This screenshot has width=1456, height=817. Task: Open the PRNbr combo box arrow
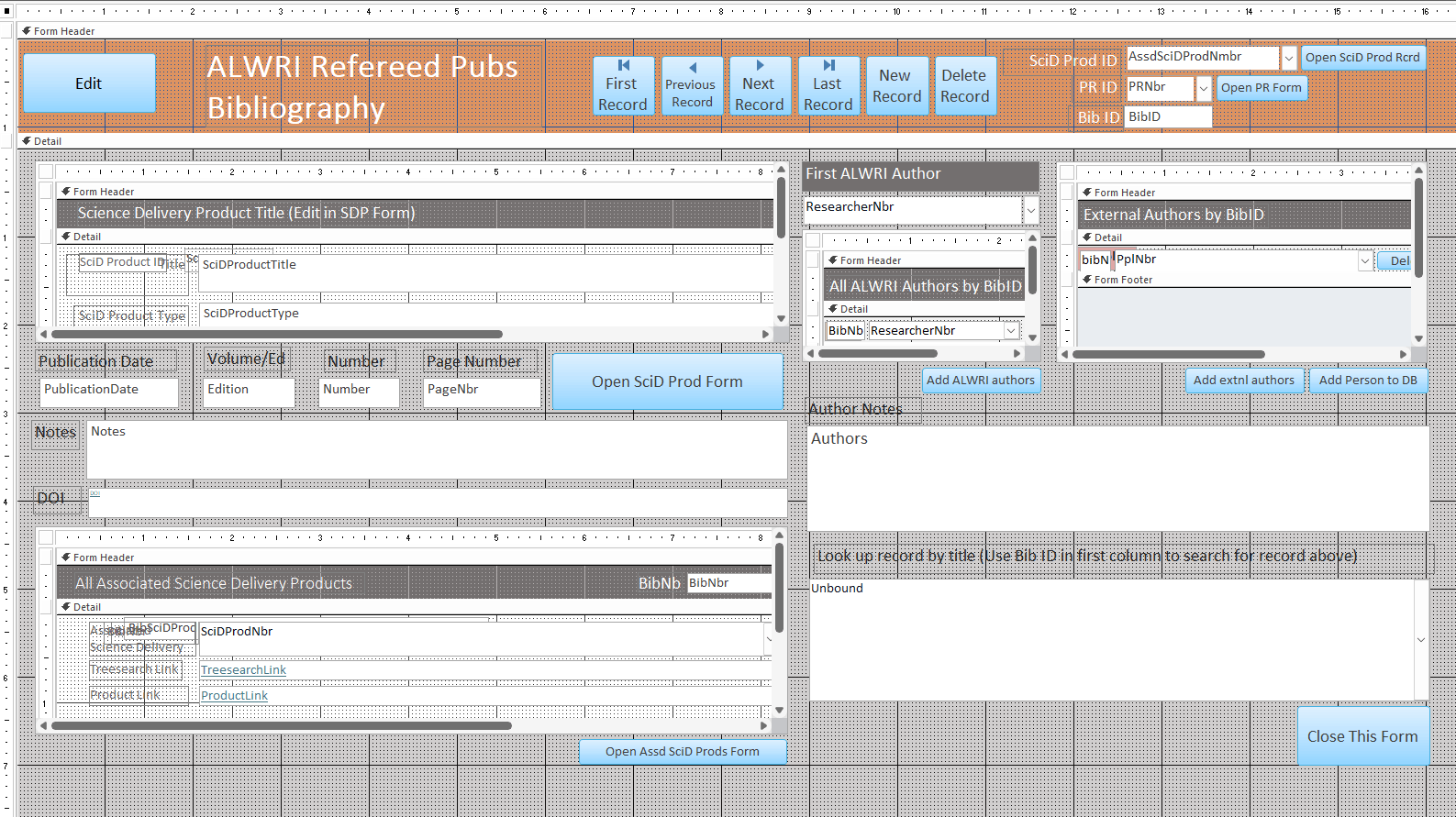tap(1204, 89)
